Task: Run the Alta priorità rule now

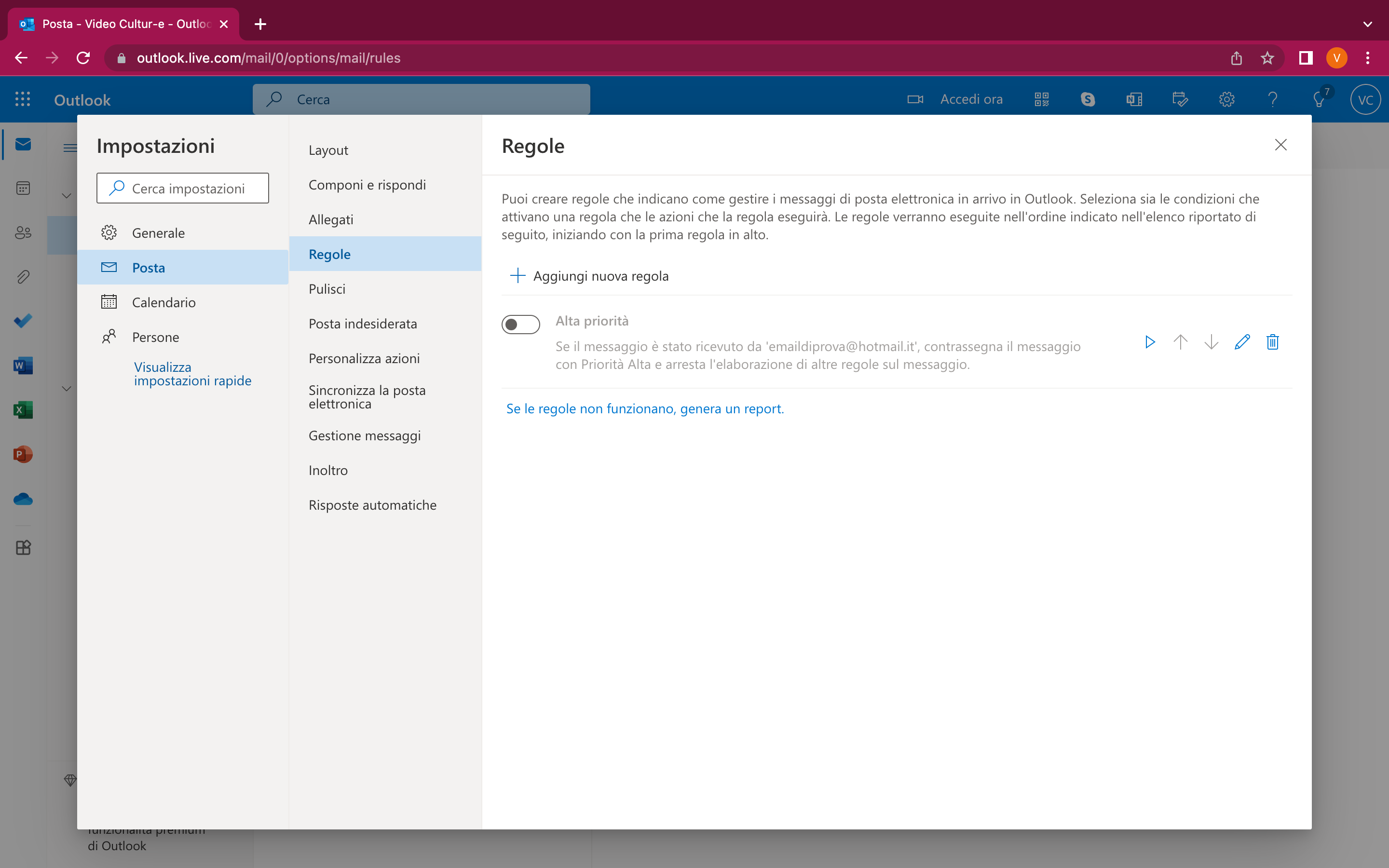Action: pyautogui.click(x=1150, y=341)
